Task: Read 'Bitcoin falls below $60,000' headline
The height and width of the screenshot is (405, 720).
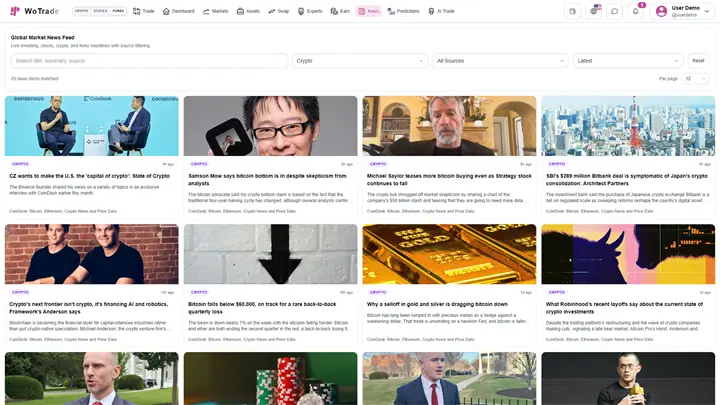Action: (x=262, y=308)
